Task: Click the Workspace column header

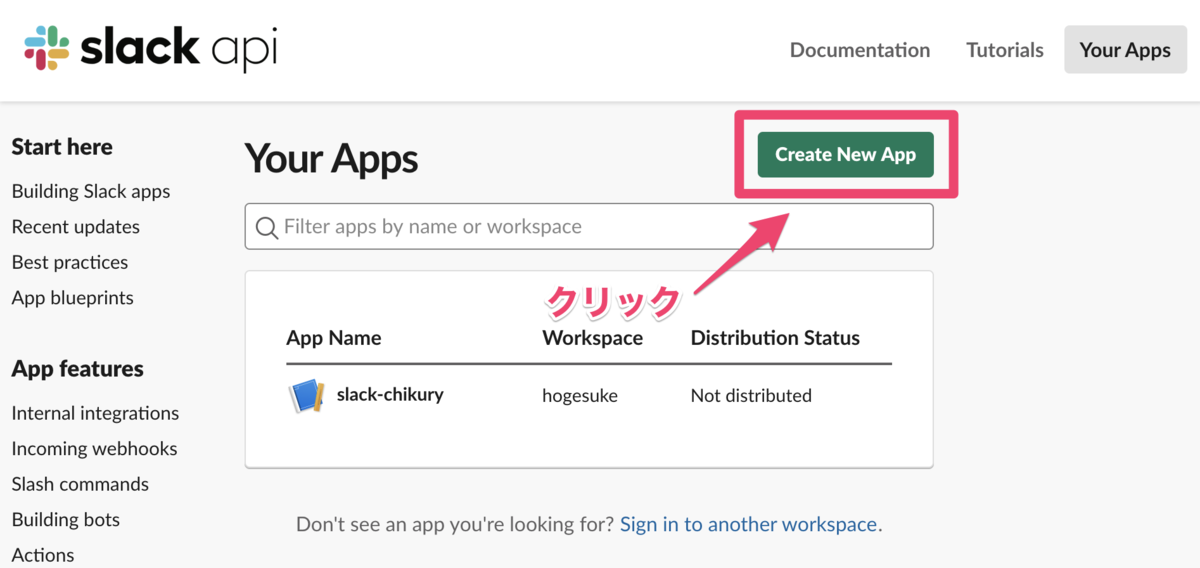Action: 593,338
